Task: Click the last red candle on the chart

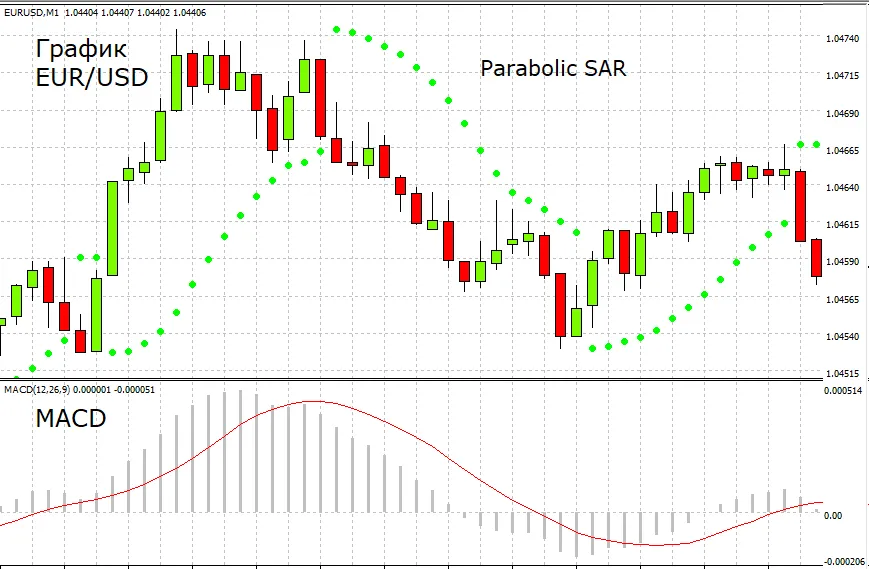Action: pos(816,258)
